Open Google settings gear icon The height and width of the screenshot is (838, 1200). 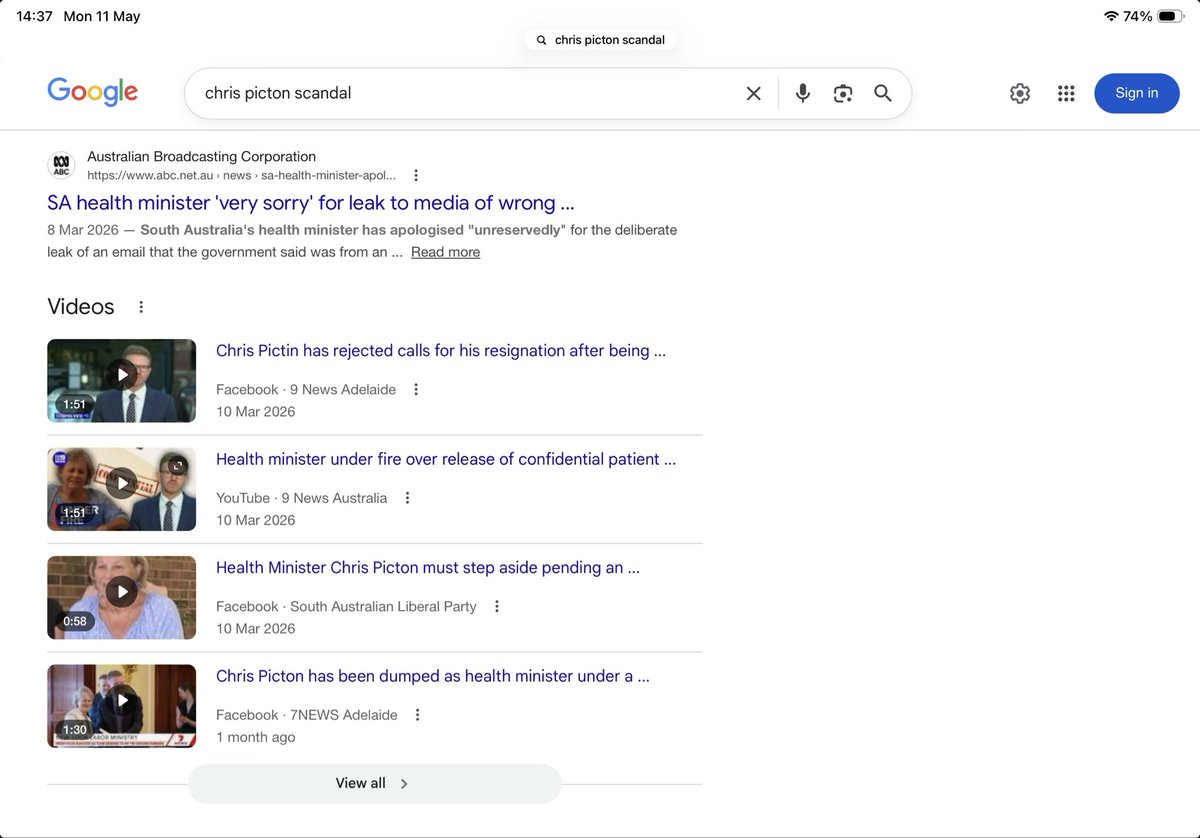[1020, 93]
